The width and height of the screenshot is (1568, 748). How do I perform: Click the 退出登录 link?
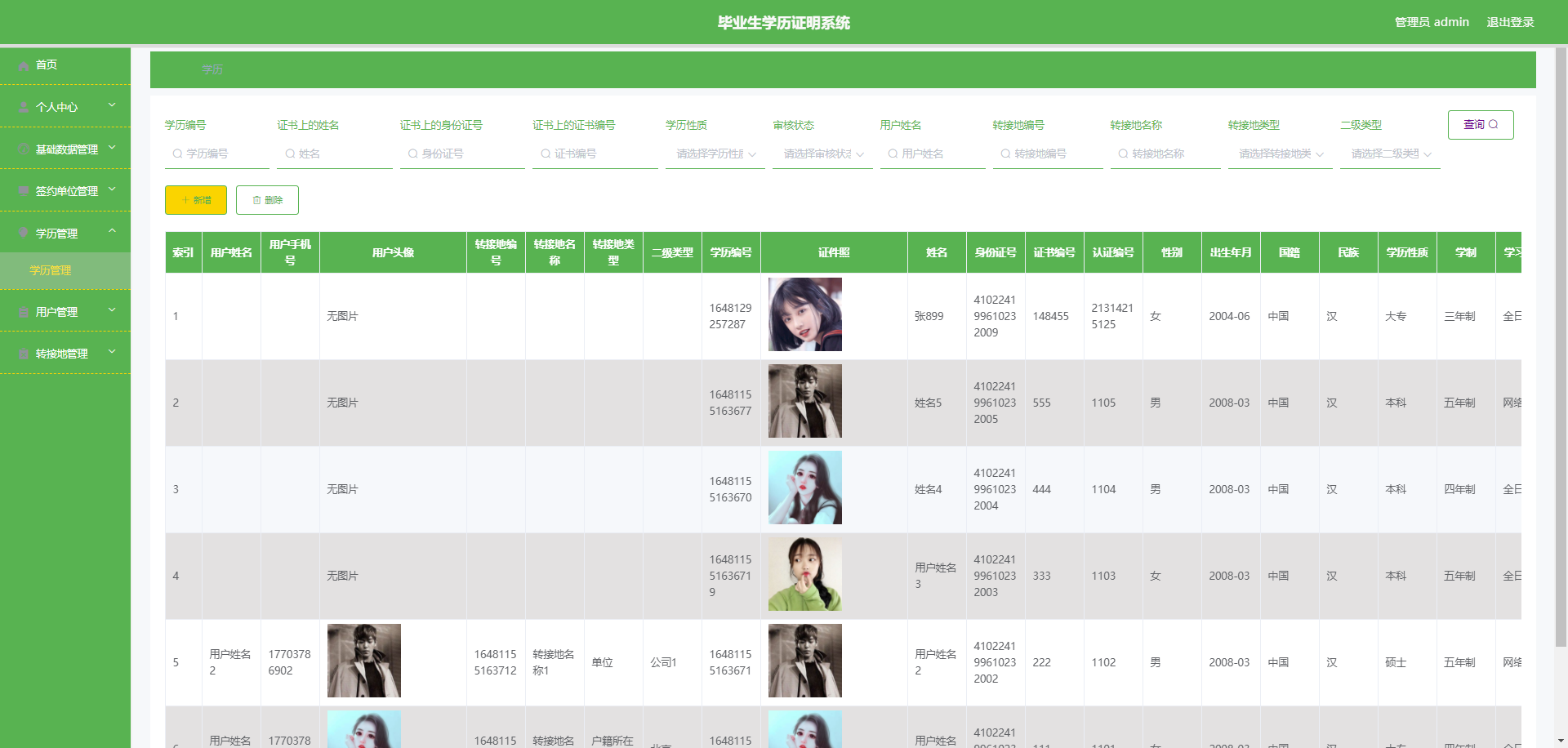click(1510, 22)
